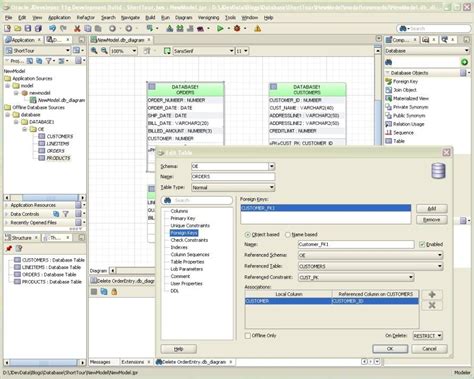
Task: Click the Save toolbar icon
Action: [x=28, y=29]
